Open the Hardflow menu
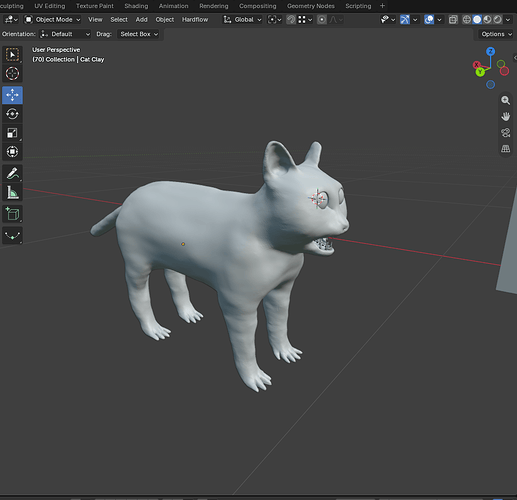 tap(195, 20)
